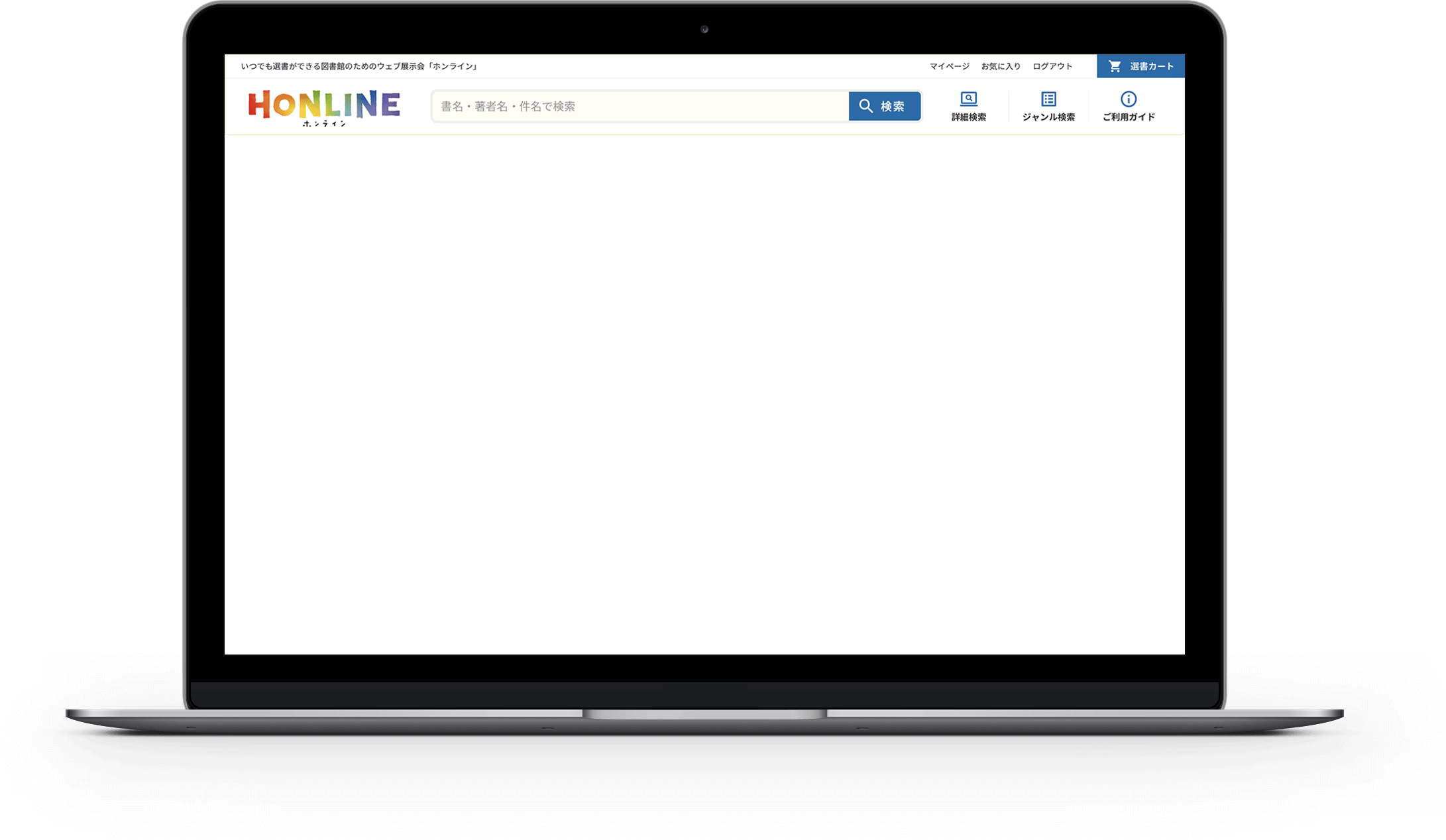The height and width of the screenshot is (840, 1446).
Task: Open ご利用ガイド text label
Action: tap(1129, 117)
